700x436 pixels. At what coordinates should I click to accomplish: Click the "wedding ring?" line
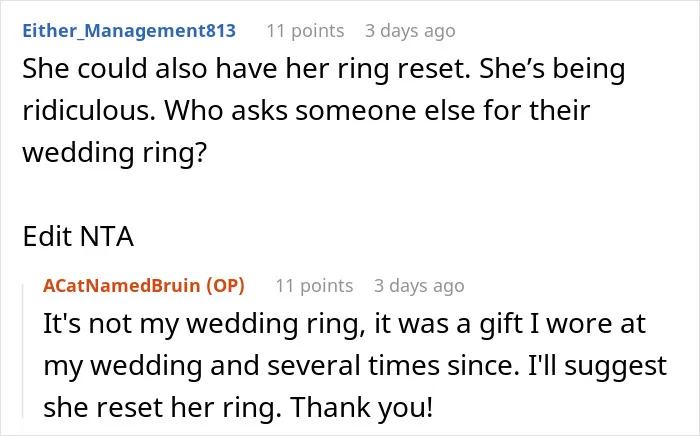tap(115, 154)
